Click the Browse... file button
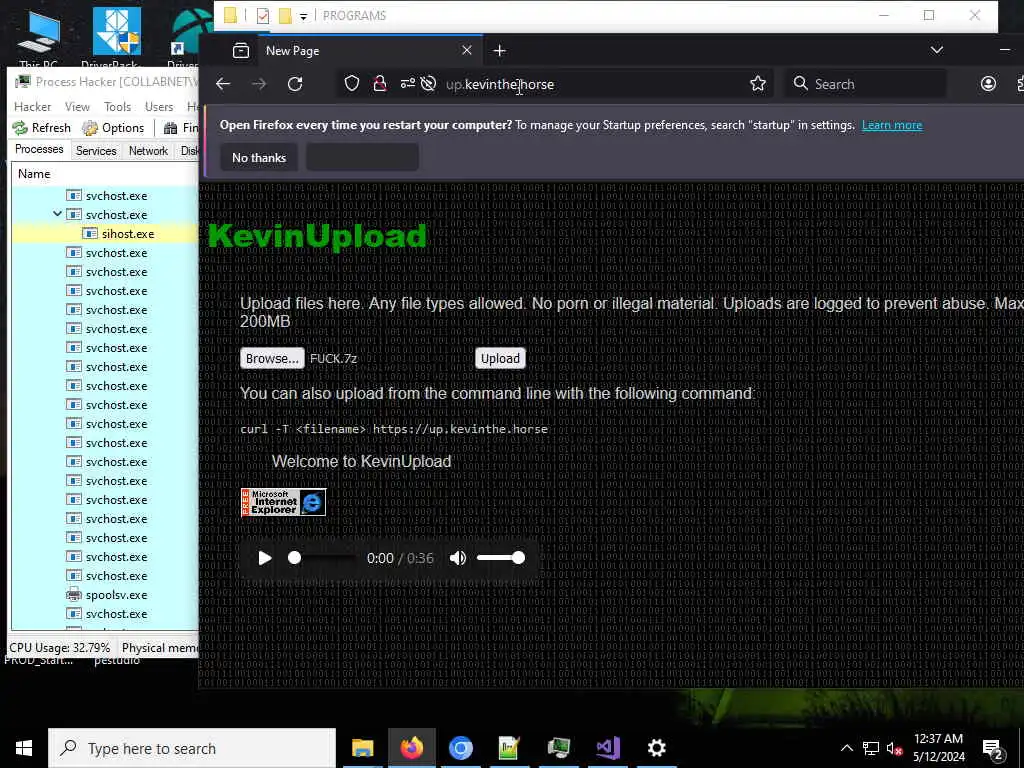Screen dimensions: 1024x768 pyautogui.click(x=272, y=359)
